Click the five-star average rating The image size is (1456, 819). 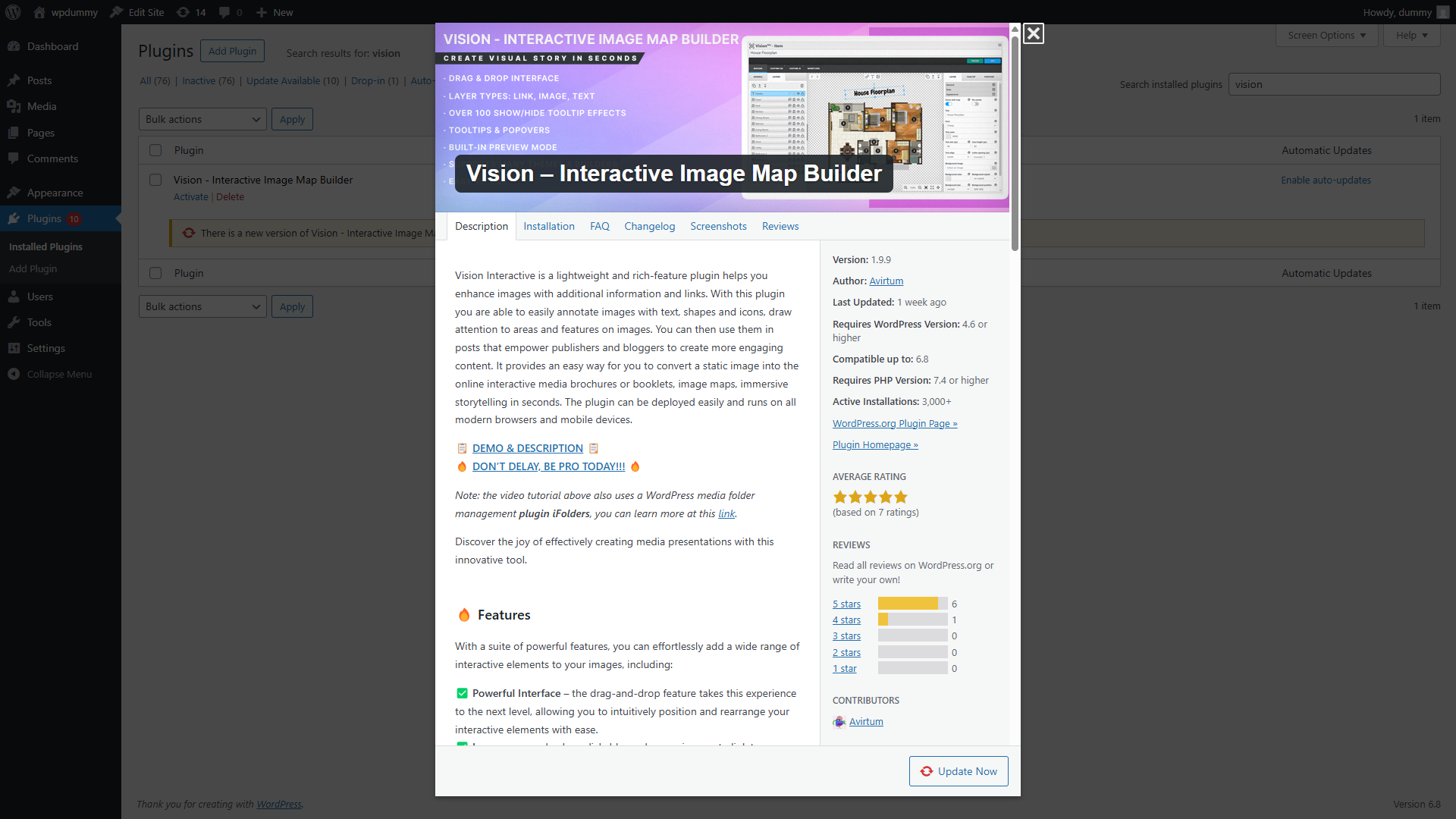coord(870,497)
